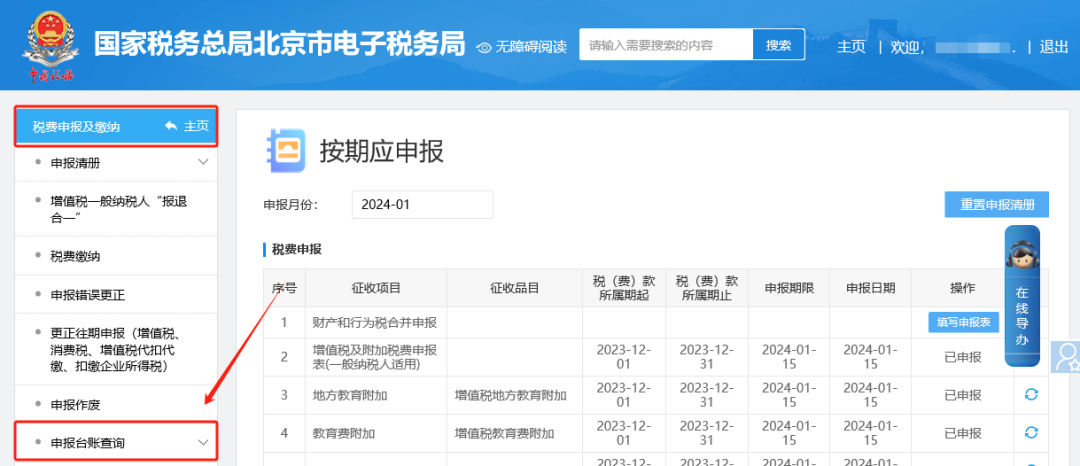
Task: Click the site title 国家税务总局北京市电子税务局
Action: tap(280, 44)
